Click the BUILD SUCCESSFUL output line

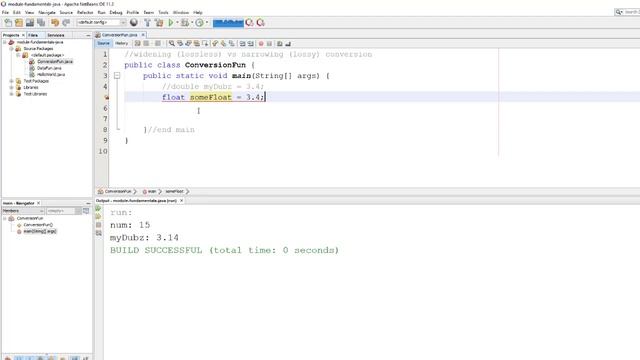tap(224, 250)
